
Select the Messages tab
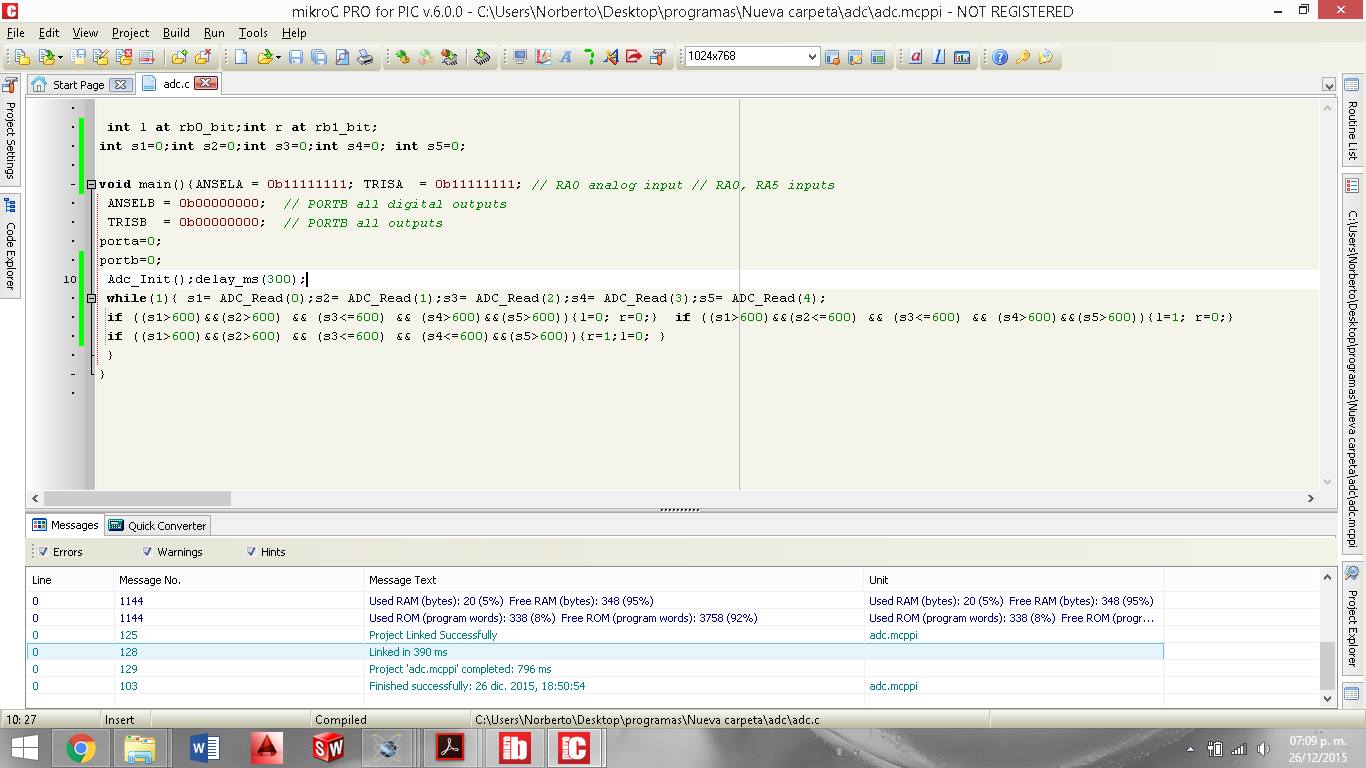(65, 525)
